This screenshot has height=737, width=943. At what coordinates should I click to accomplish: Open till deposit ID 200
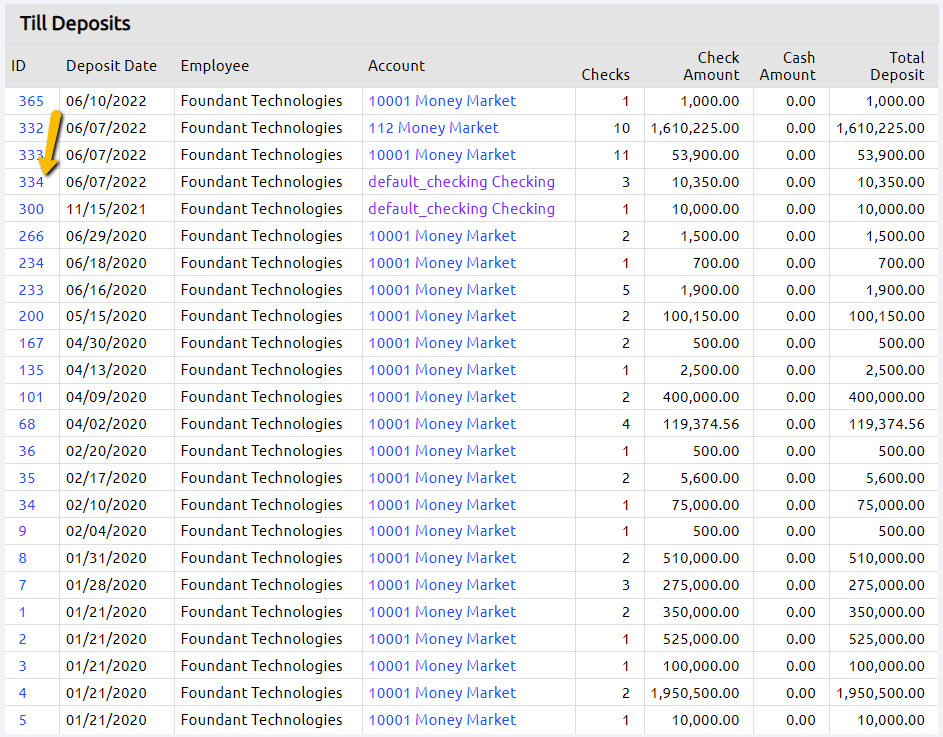pyautogui.click(x=31, y=316)
